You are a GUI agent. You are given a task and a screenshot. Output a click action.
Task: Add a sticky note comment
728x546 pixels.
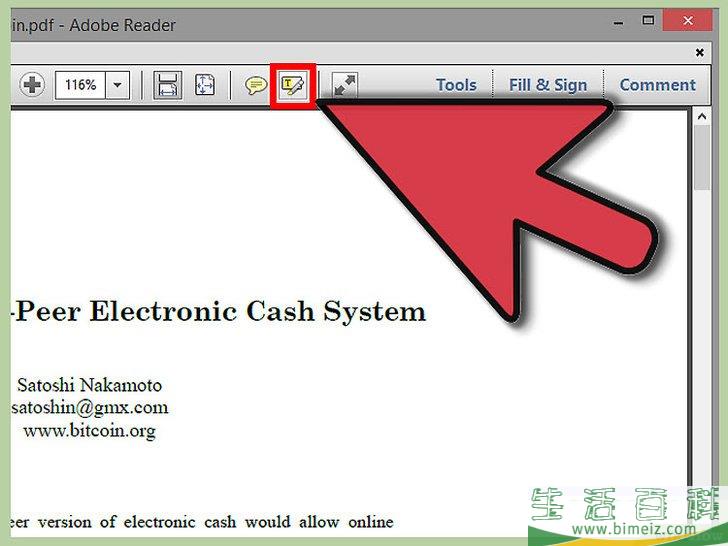(256, 85)
